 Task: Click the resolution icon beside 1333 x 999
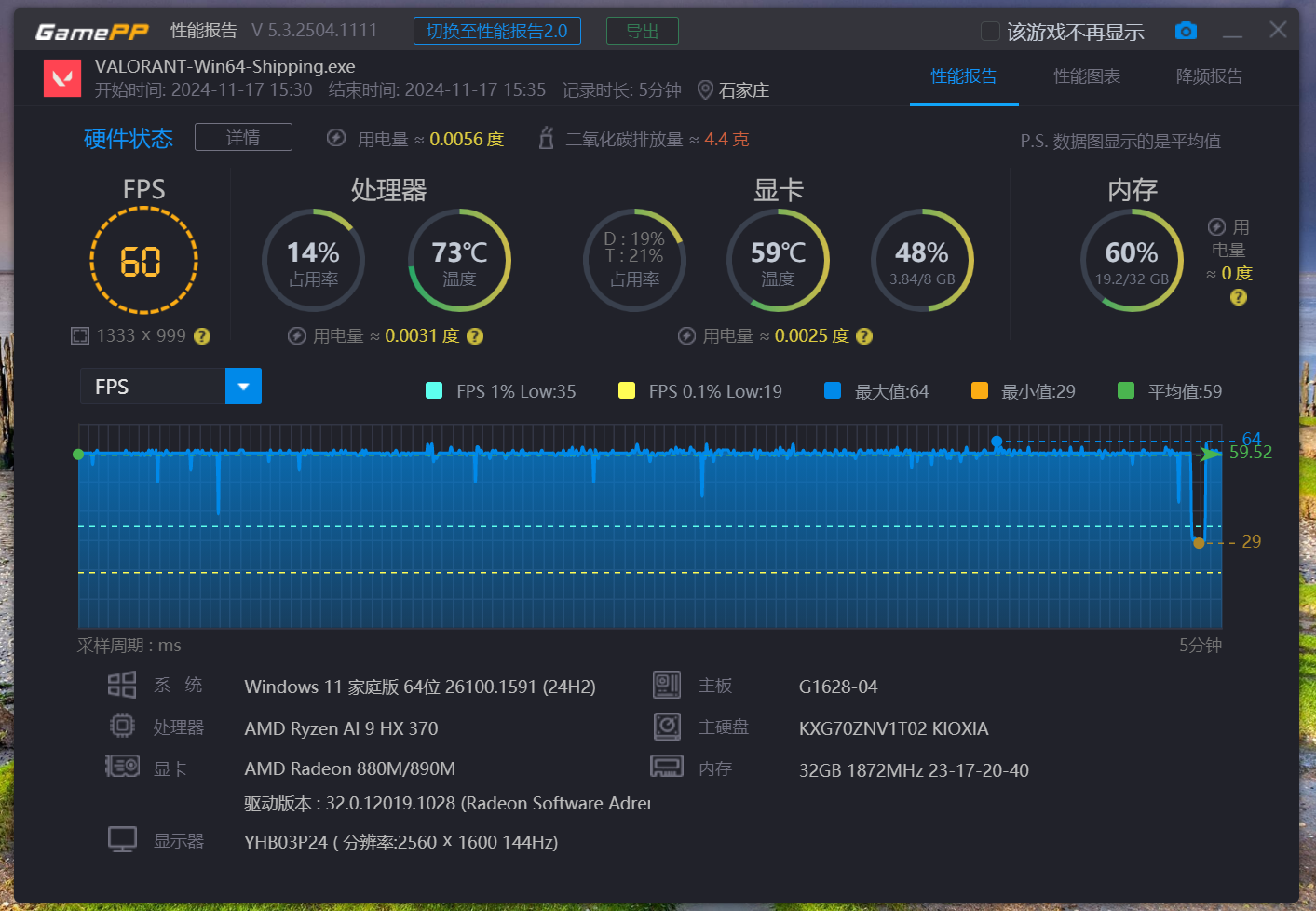(x=80, y=335)
